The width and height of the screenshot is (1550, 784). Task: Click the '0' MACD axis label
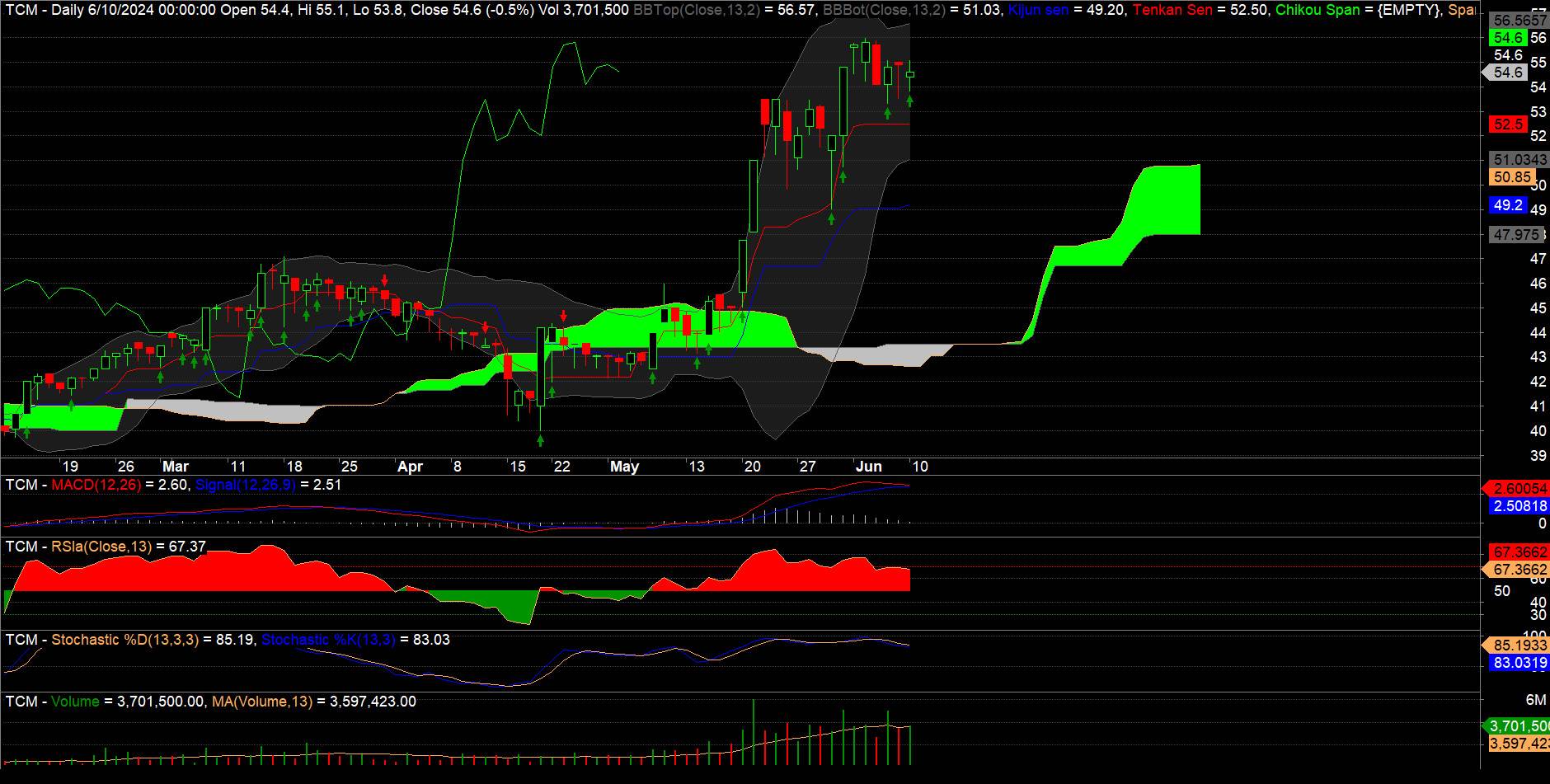click(1543, 523)
